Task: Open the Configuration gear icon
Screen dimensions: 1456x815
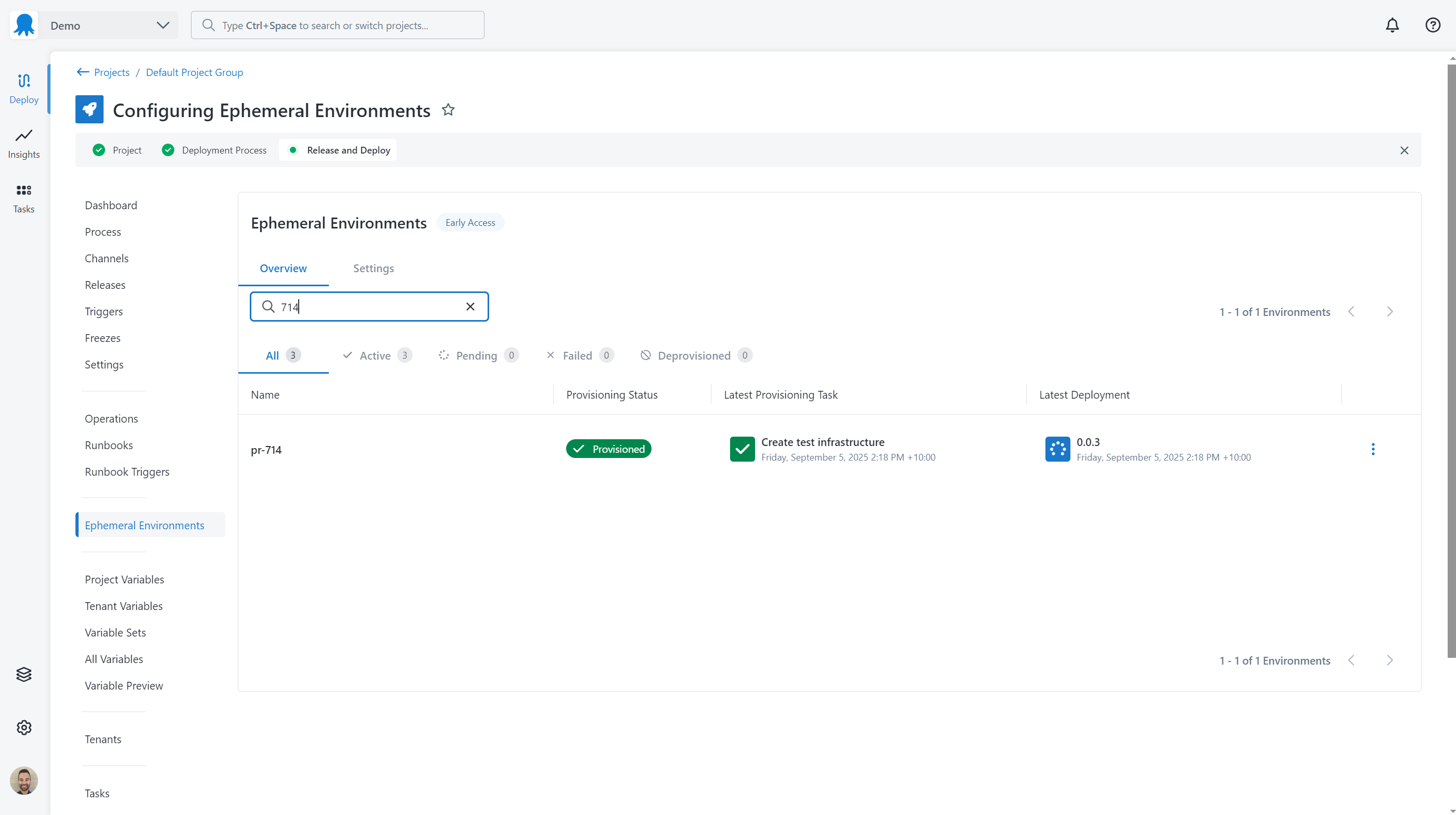Action: point(24,728)
